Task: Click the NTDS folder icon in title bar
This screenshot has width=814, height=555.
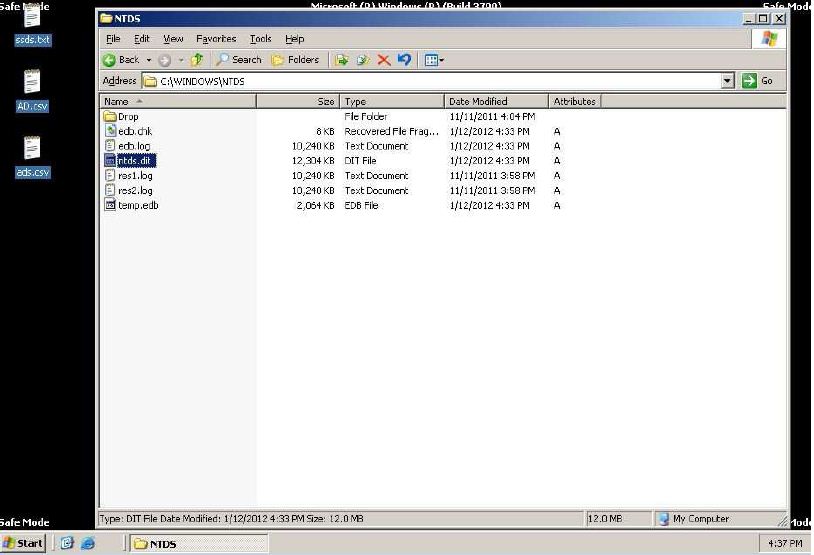Action: pyautogui.click(x=106, y=18)
